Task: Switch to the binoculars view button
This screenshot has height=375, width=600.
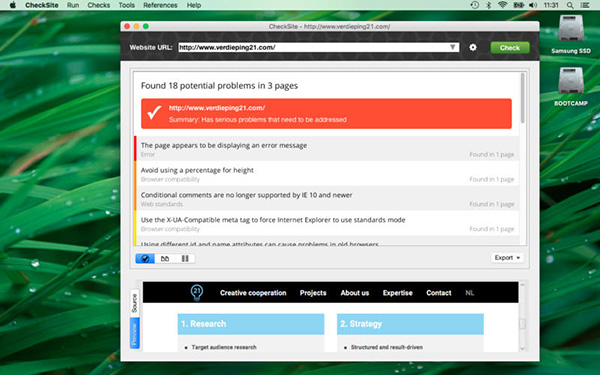Action: (165, 259)
